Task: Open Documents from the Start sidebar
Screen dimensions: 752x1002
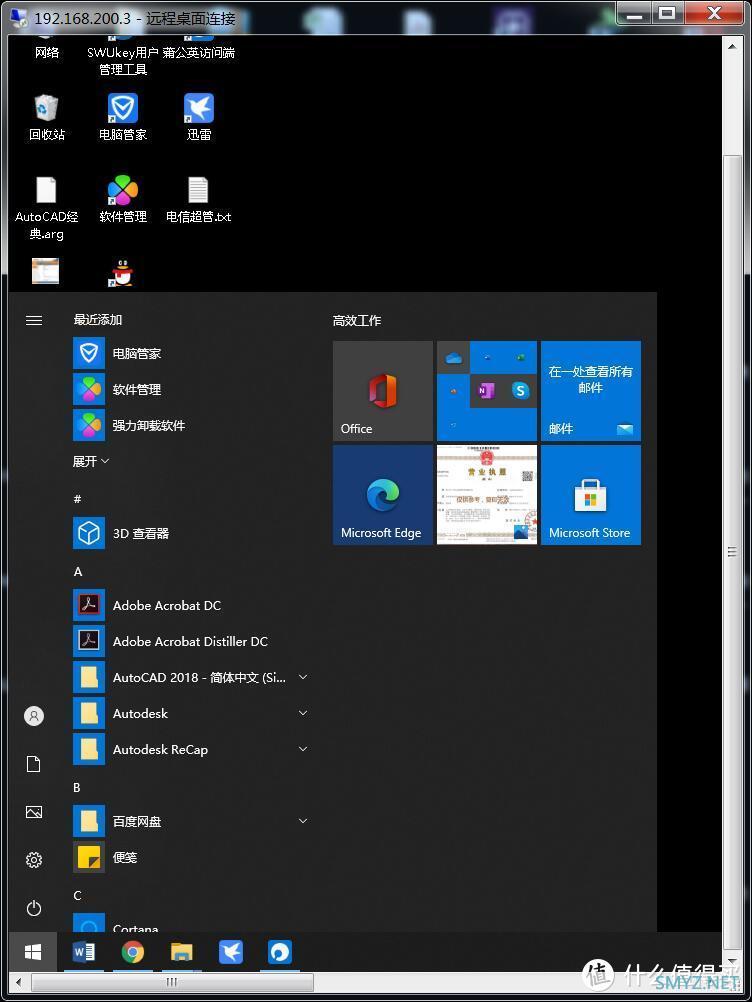Action: (34, 764)
